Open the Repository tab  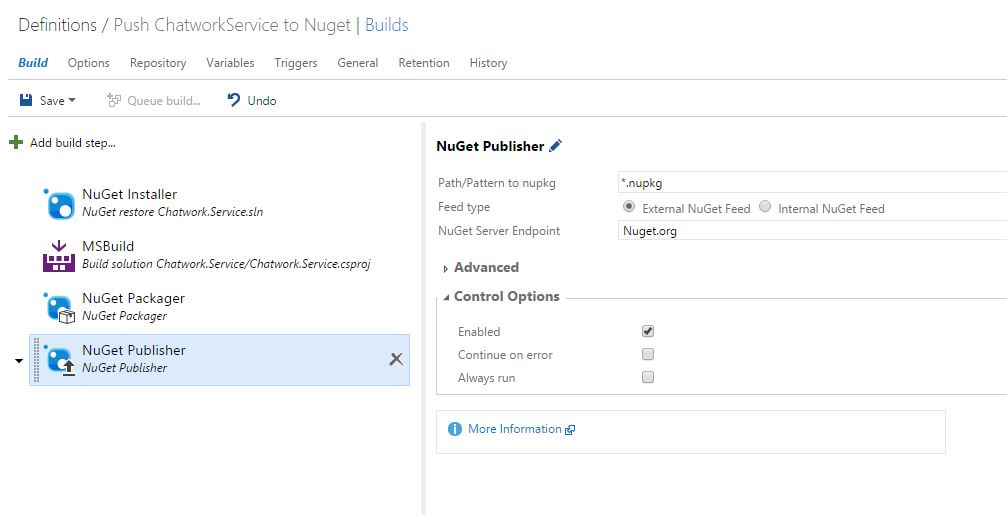click(158, 63)
